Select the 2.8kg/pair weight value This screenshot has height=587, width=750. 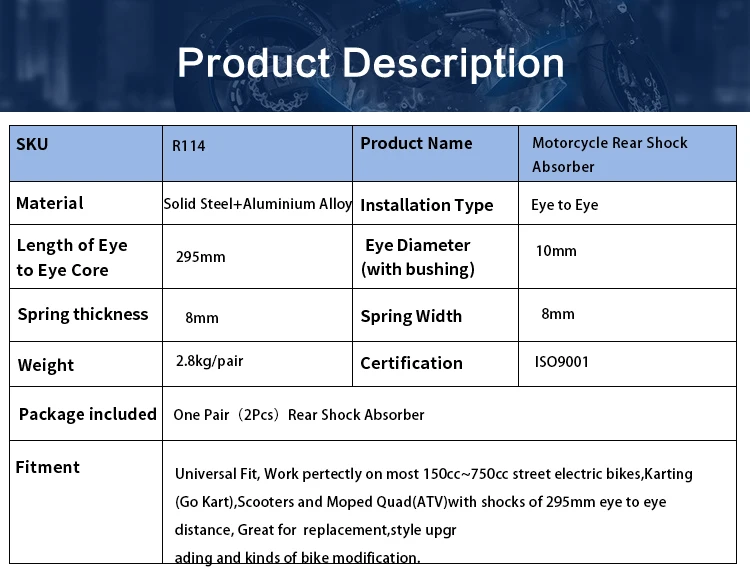pos(210,361)
